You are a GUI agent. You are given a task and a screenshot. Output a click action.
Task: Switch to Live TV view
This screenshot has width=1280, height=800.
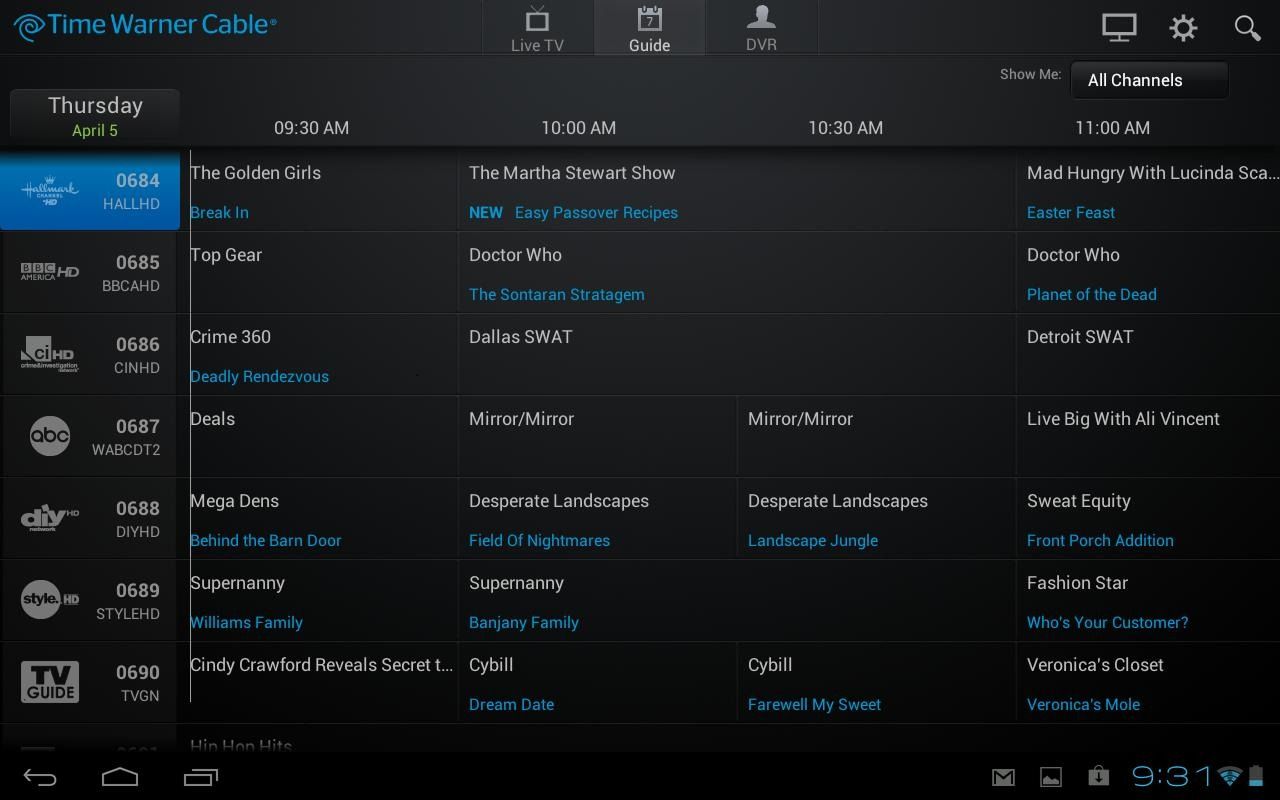(x=538, y=28)
